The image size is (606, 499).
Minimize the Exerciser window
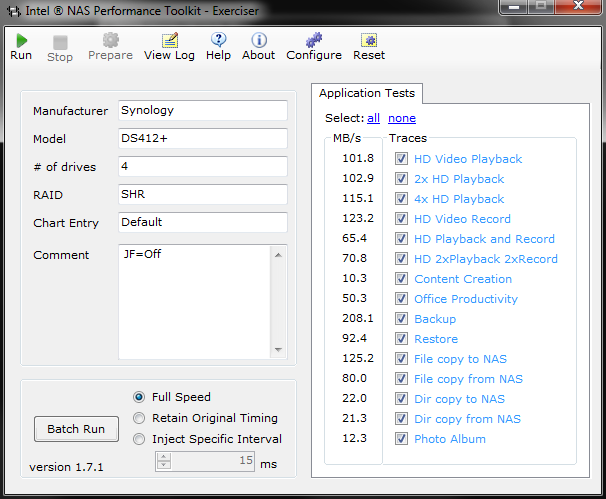point(514,7)
